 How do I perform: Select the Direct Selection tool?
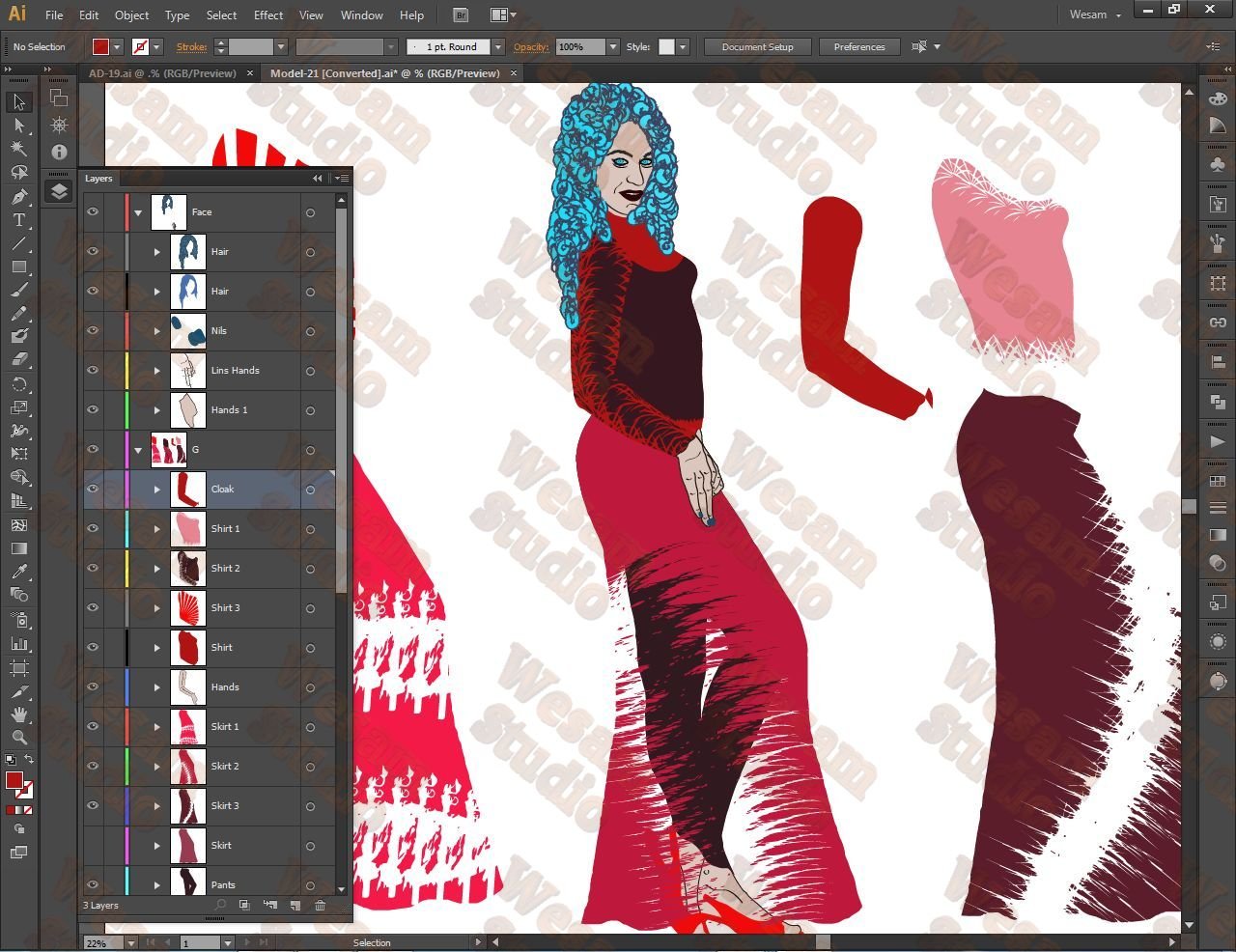[x=18, y=126]
